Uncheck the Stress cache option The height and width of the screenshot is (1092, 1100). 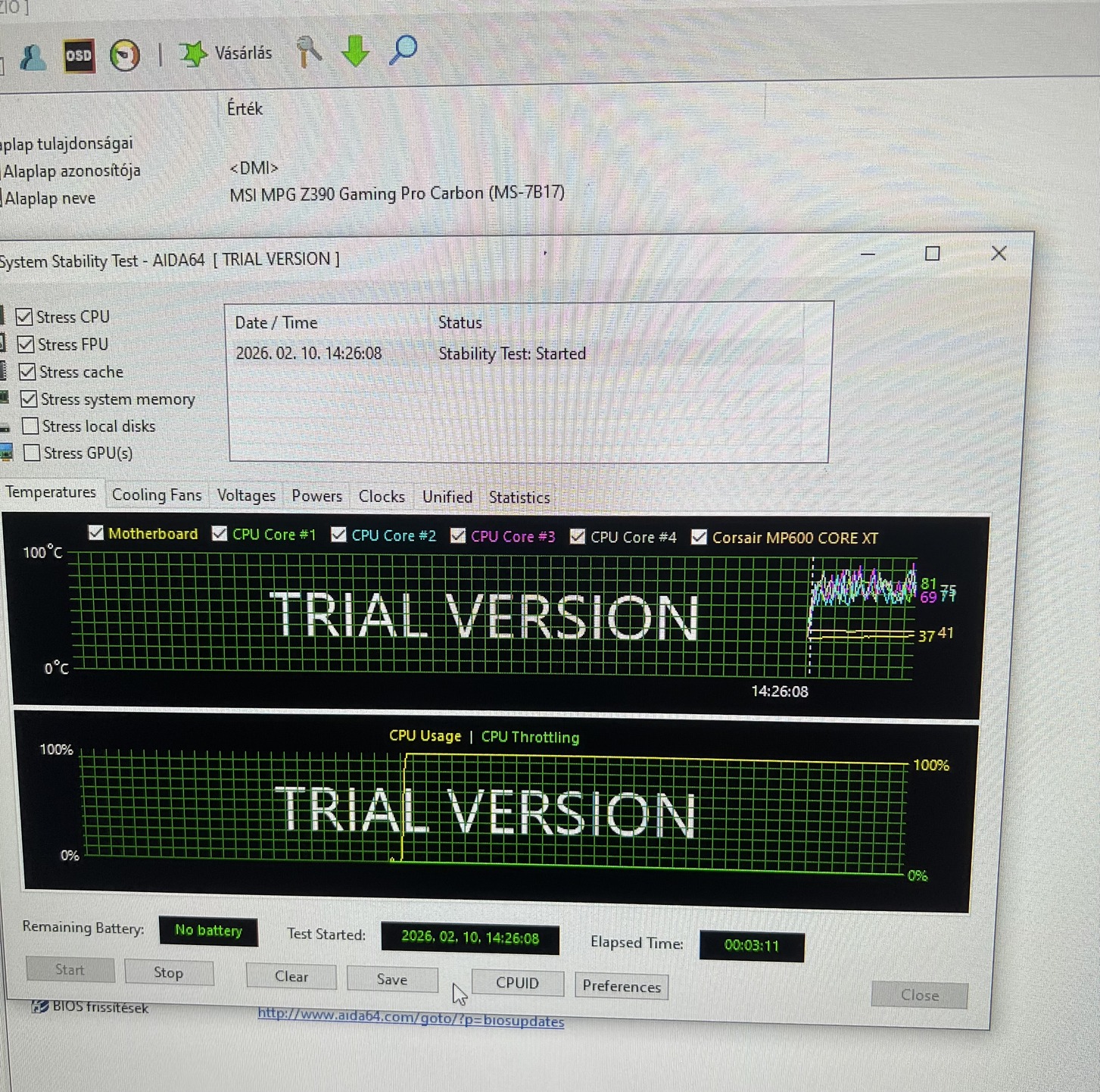click(x=27, y=372)
